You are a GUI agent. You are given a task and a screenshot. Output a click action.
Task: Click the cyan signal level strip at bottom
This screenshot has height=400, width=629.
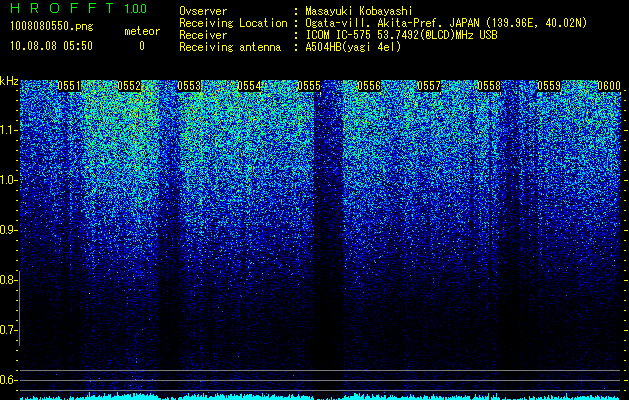click(x=320, y=396)
